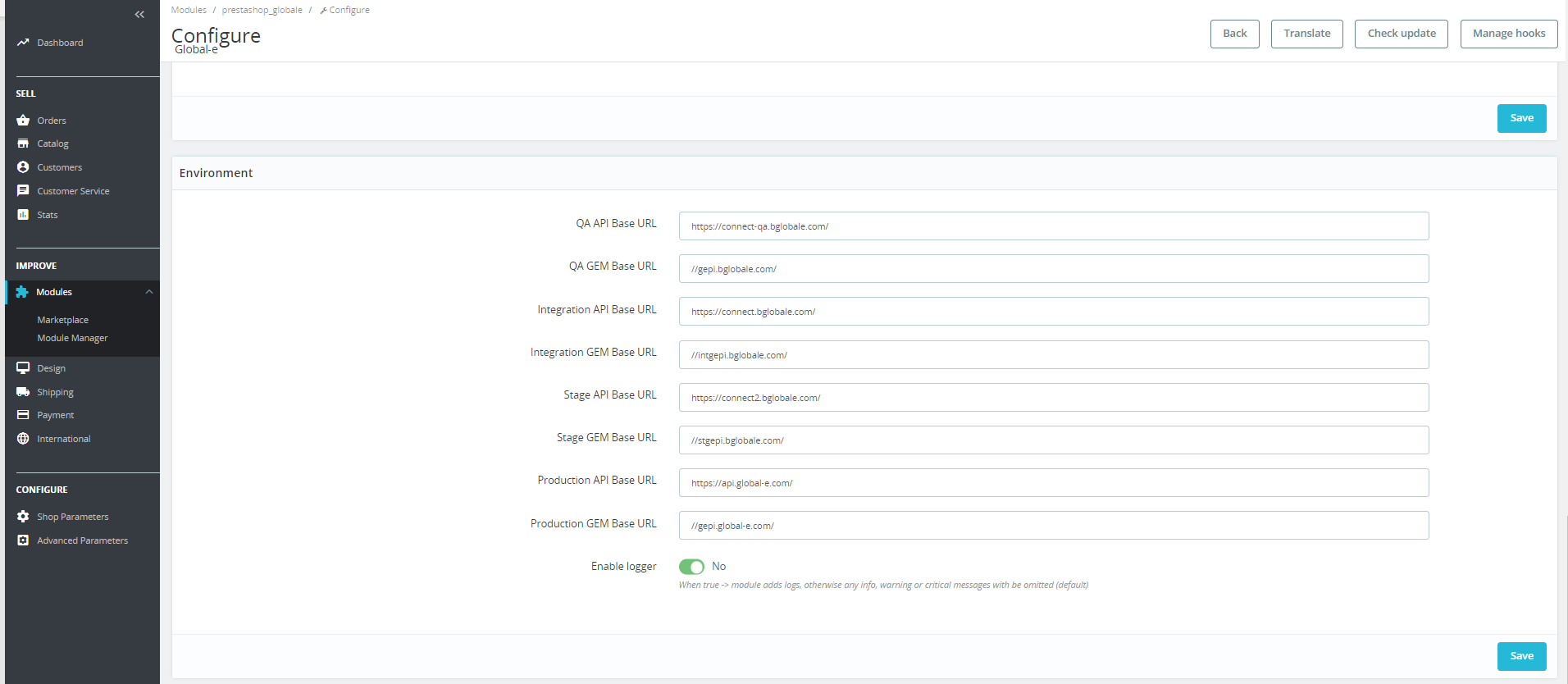Viewport: 1568px width, 684px height.
Task: Click the Shipping truck icon
Action: tap(23, 392)
